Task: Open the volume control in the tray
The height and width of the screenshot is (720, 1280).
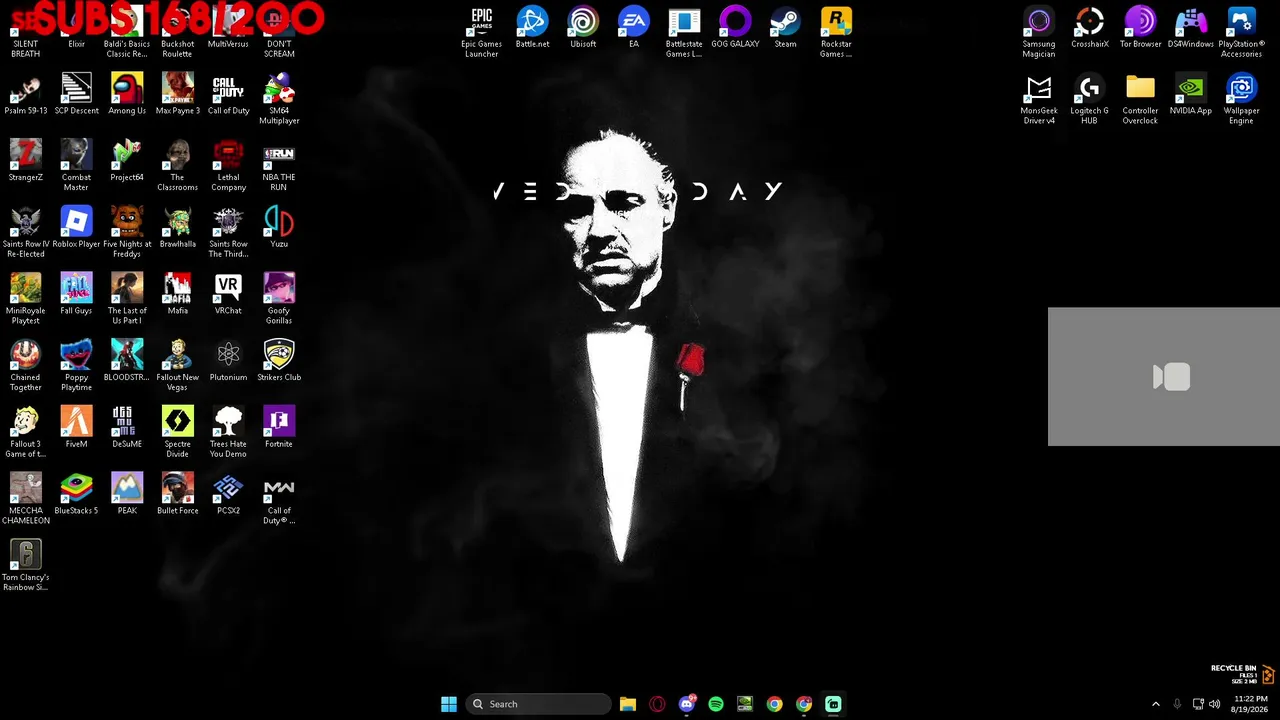Action: [x=1214, y=704]
